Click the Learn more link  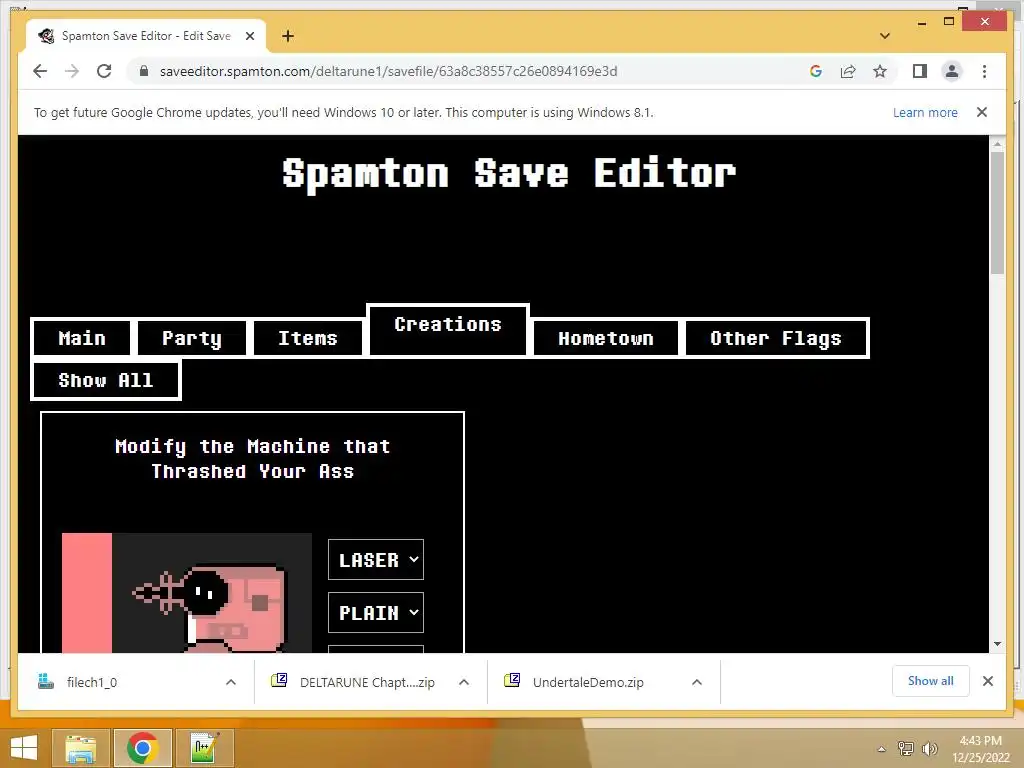[925, 112]
